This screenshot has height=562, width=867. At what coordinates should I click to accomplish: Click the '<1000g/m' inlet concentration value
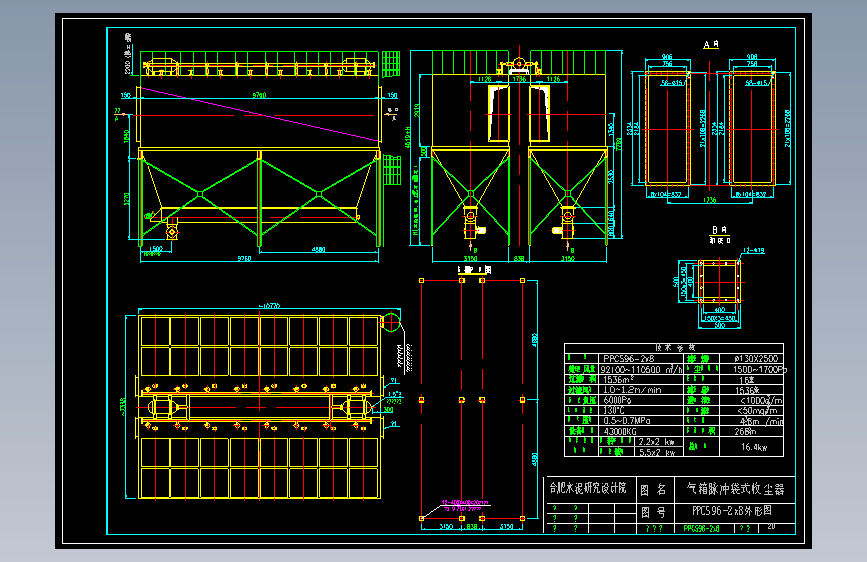[x=761, y=400]
